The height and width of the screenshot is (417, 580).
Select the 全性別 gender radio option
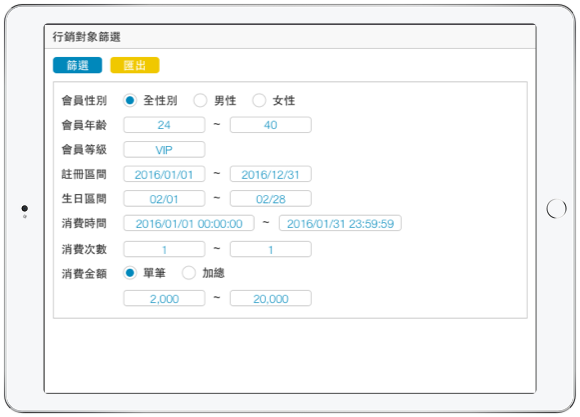click(130, 100)
